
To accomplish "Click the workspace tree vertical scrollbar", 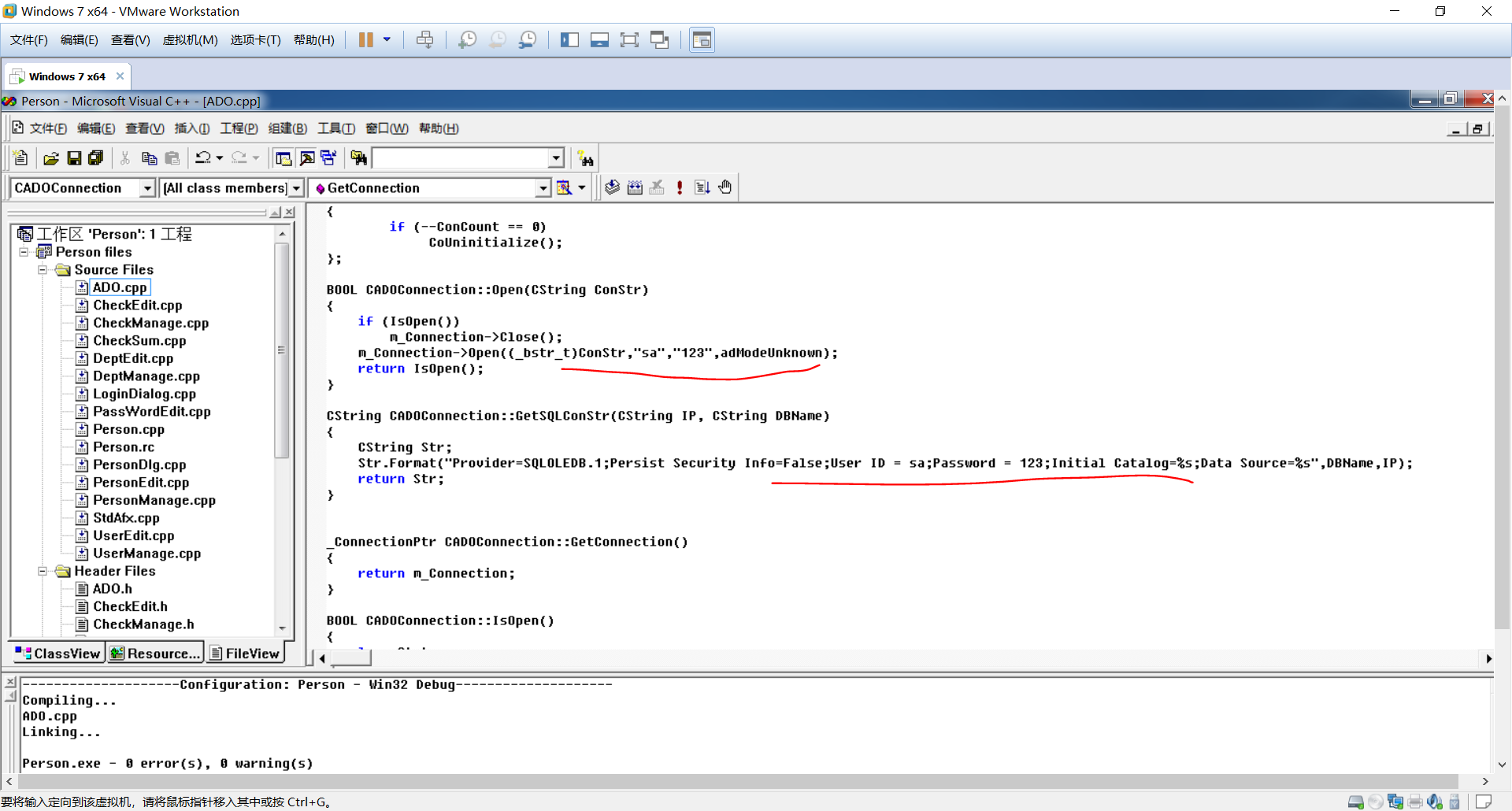I will [282, 351].
